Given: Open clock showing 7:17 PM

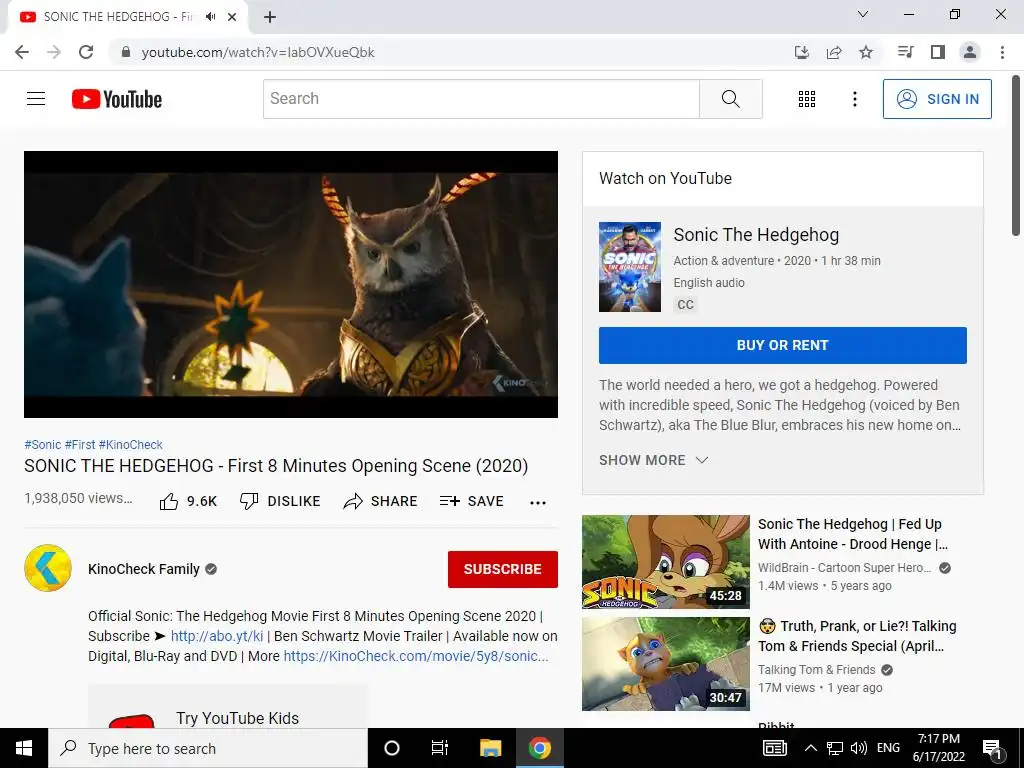Looking at the screenshot, I should click(x=938, y=748).
